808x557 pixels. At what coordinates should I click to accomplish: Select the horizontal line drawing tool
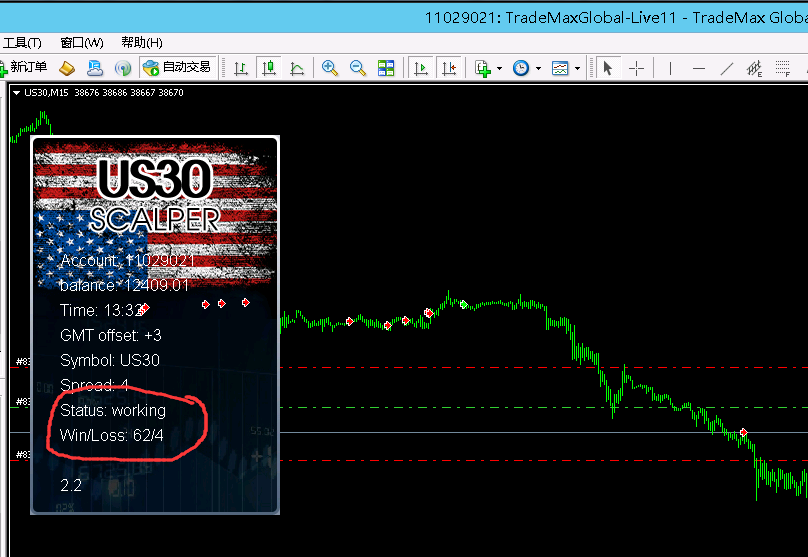coord(699,68)
